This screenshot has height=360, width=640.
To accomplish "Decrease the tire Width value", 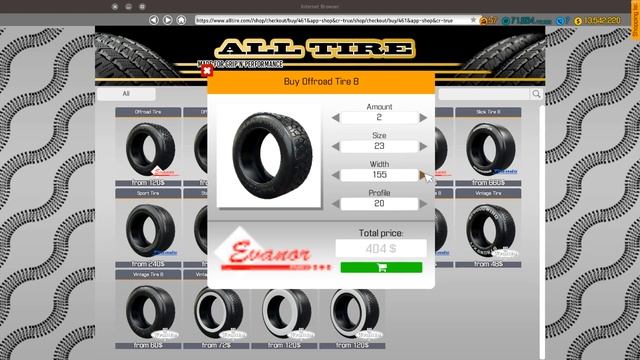I will 336,175.
